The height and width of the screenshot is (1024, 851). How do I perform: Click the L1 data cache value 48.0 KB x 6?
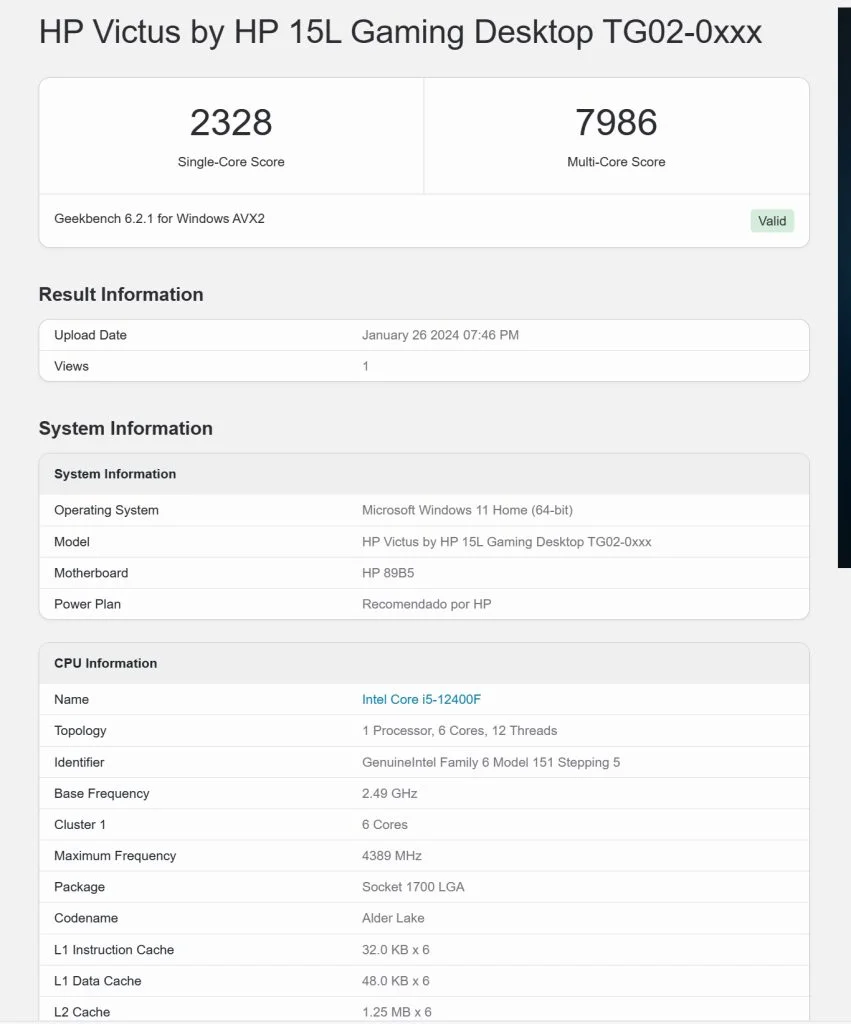click(x=396, y=981)
